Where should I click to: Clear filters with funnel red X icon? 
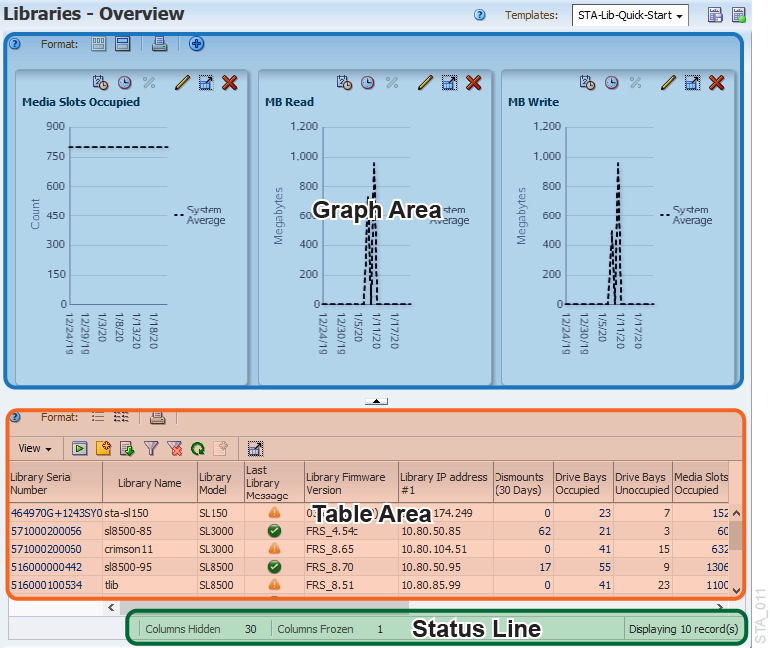pyautogui.click(x=174, y=448)
